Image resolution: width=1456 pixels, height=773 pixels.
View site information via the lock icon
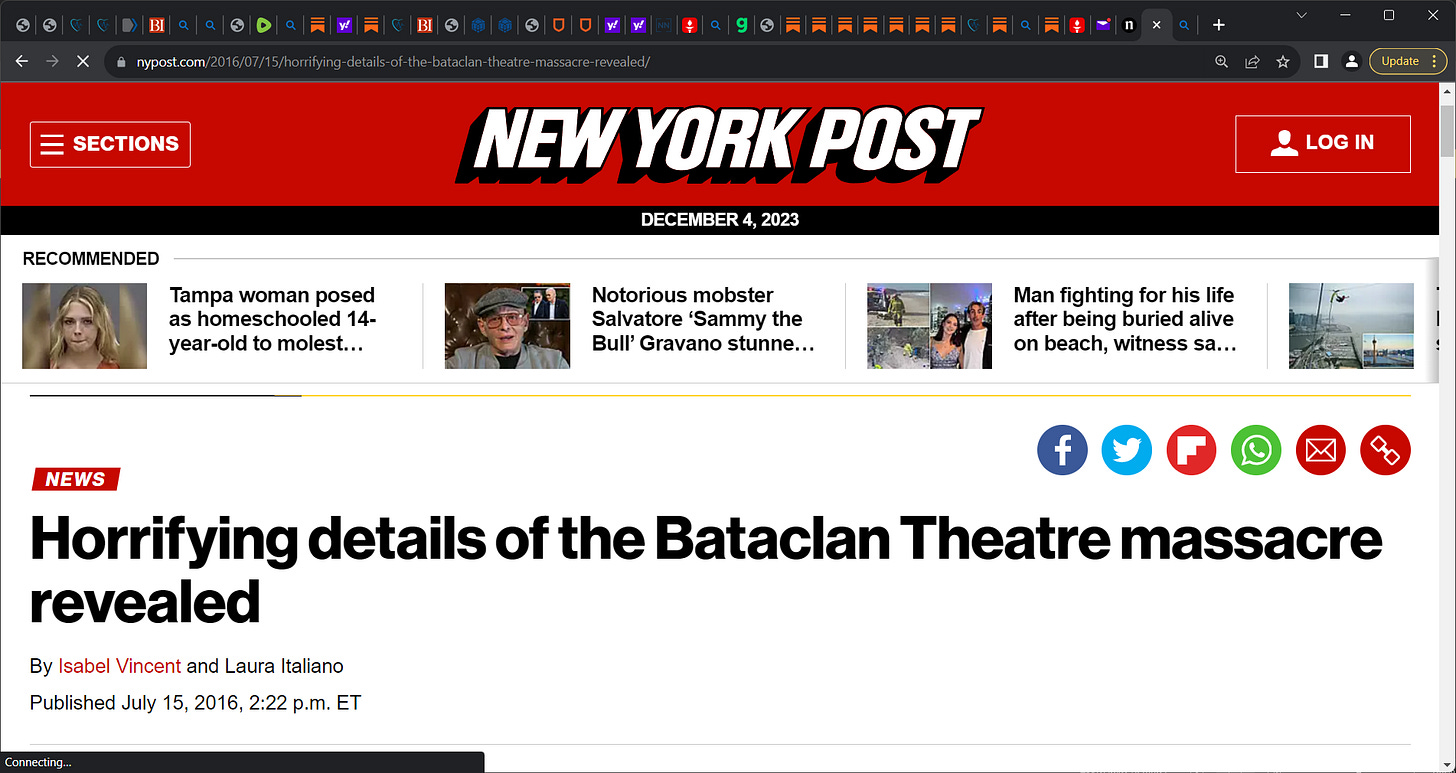coord(121,61)
